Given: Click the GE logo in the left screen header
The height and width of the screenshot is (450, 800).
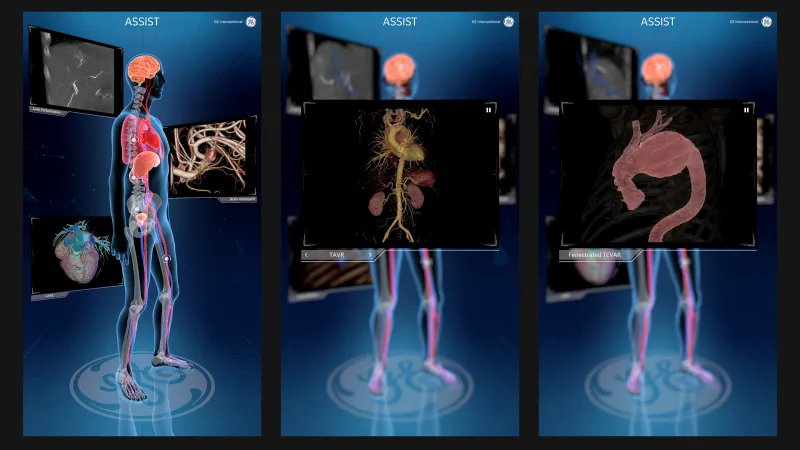Looking at the screenshot, I should (250, 21).
